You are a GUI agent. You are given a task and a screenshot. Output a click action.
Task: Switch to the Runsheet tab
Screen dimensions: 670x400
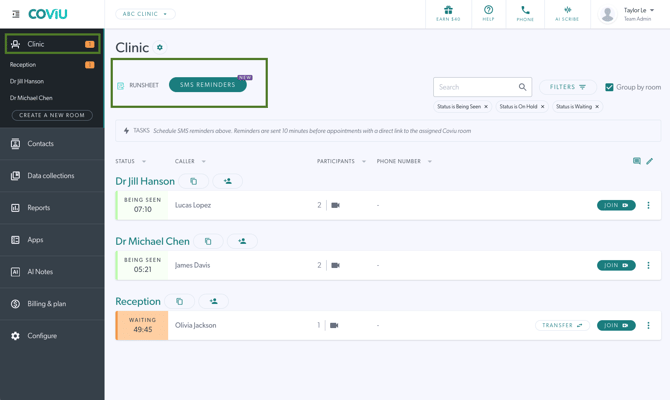point(138,85)
